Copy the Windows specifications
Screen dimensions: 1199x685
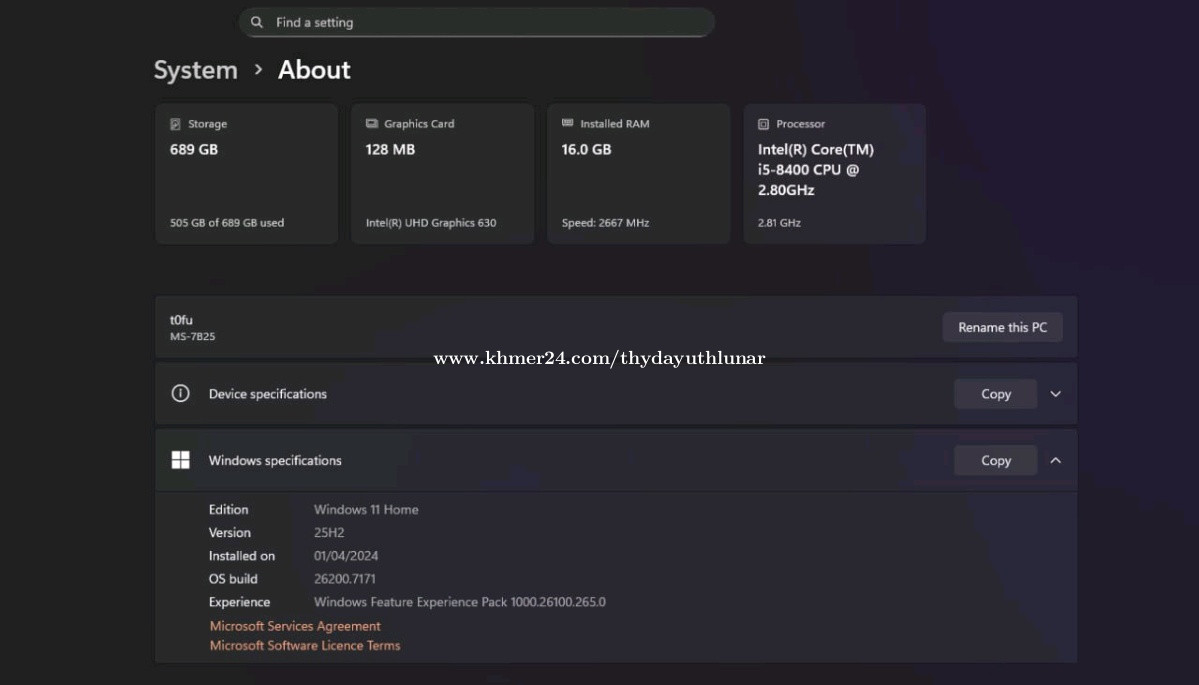tap(995, 461)
